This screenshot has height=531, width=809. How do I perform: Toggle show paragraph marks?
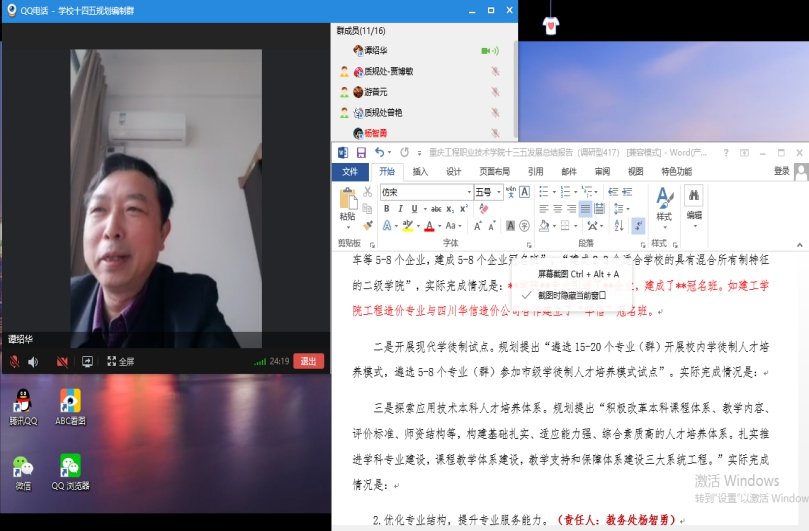tap(638, 226)
